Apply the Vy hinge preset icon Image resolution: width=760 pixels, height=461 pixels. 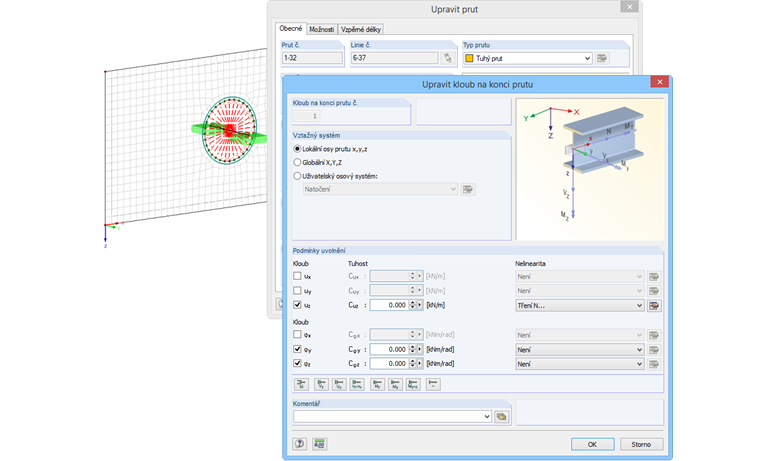coord(321,384)
